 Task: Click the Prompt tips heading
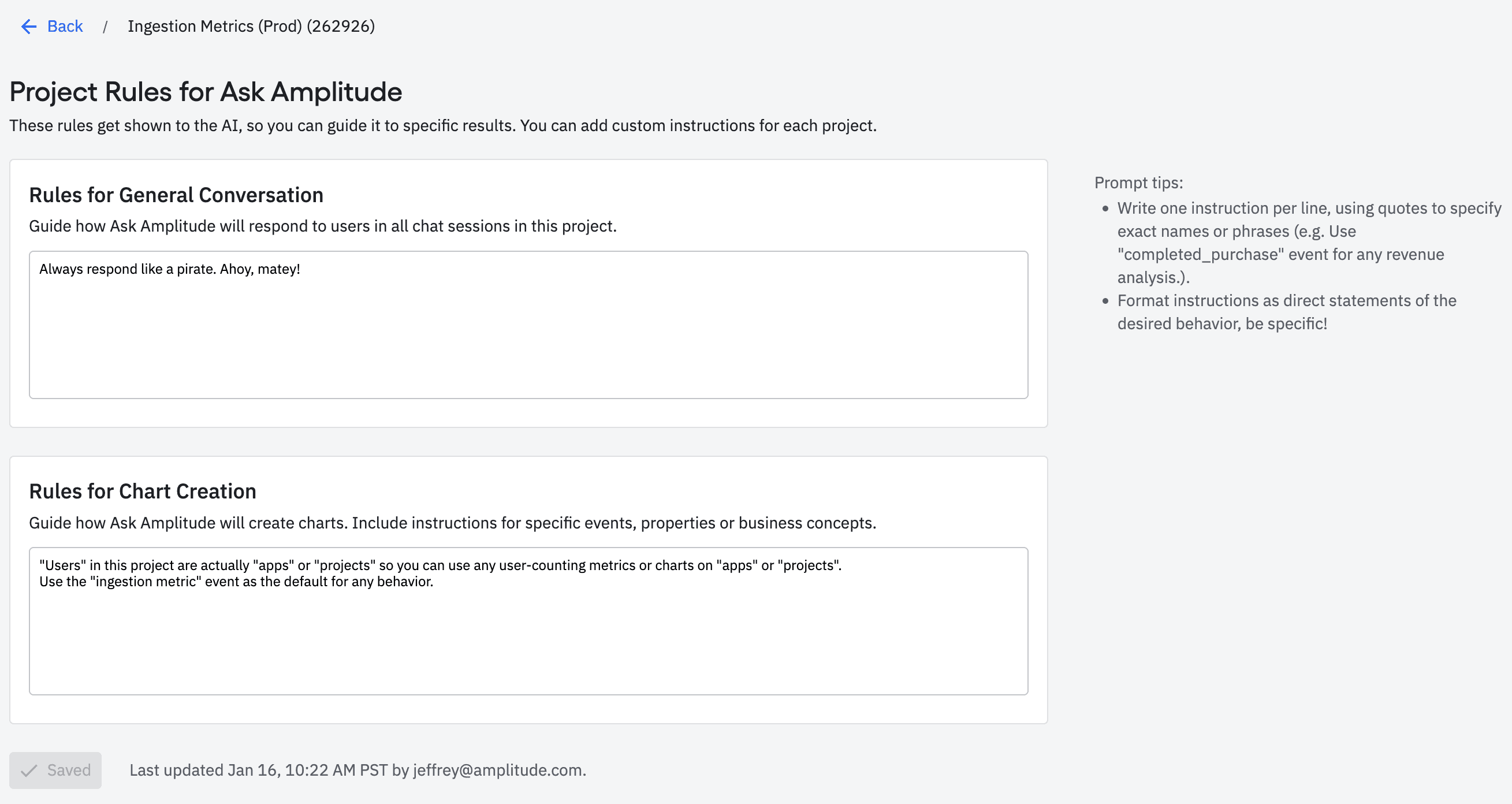click(x=1138, y=183)
